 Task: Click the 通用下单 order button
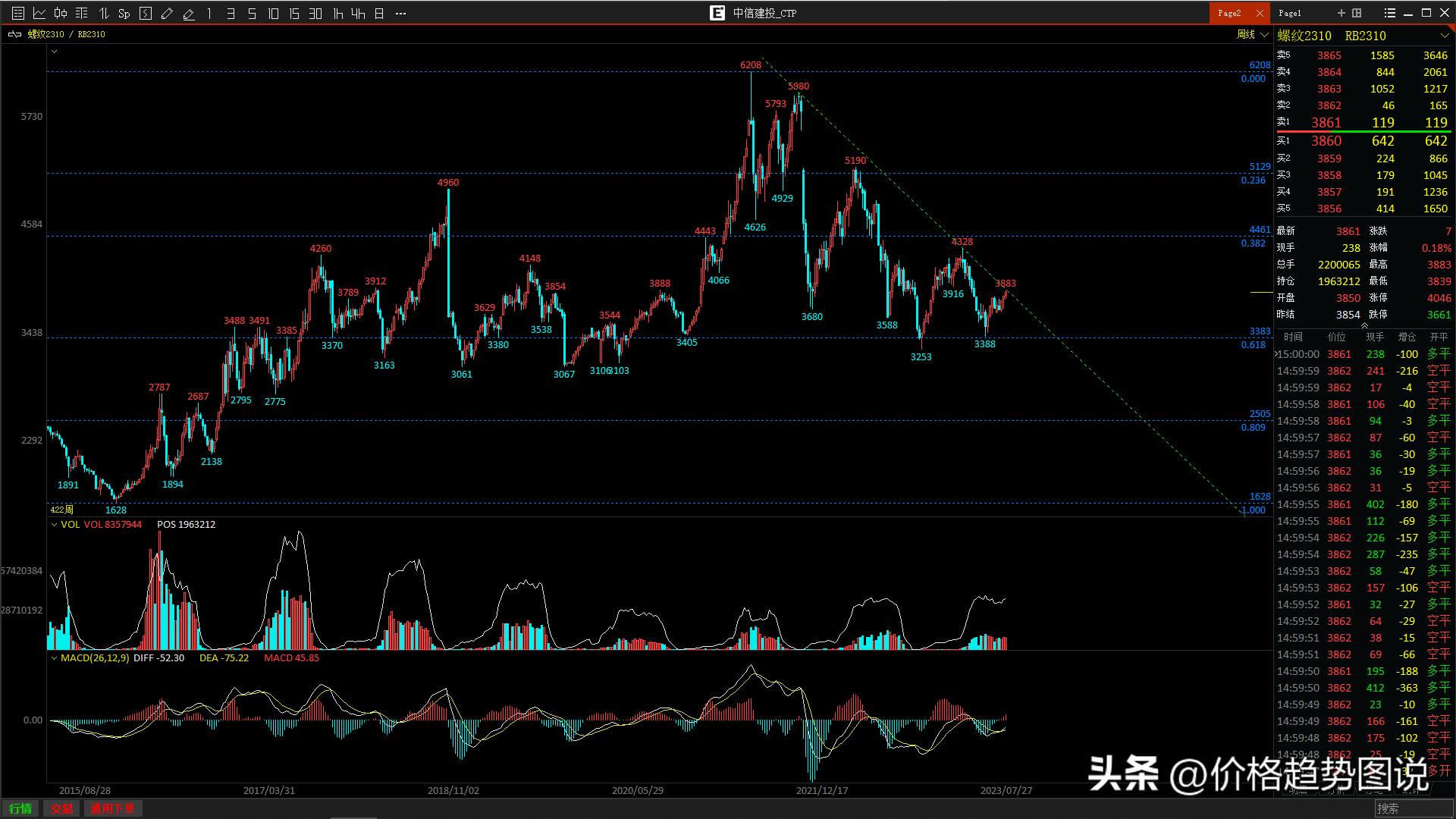point(112,808)
